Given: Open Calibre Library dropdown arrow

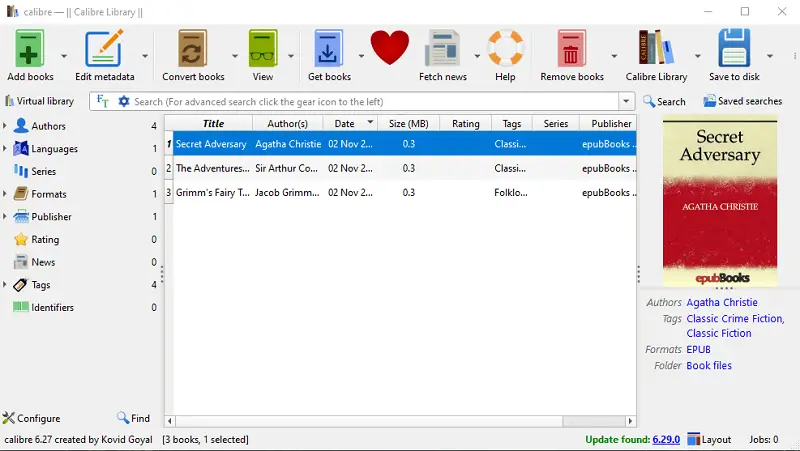Looking at the screenshot, I should (697, 56).
